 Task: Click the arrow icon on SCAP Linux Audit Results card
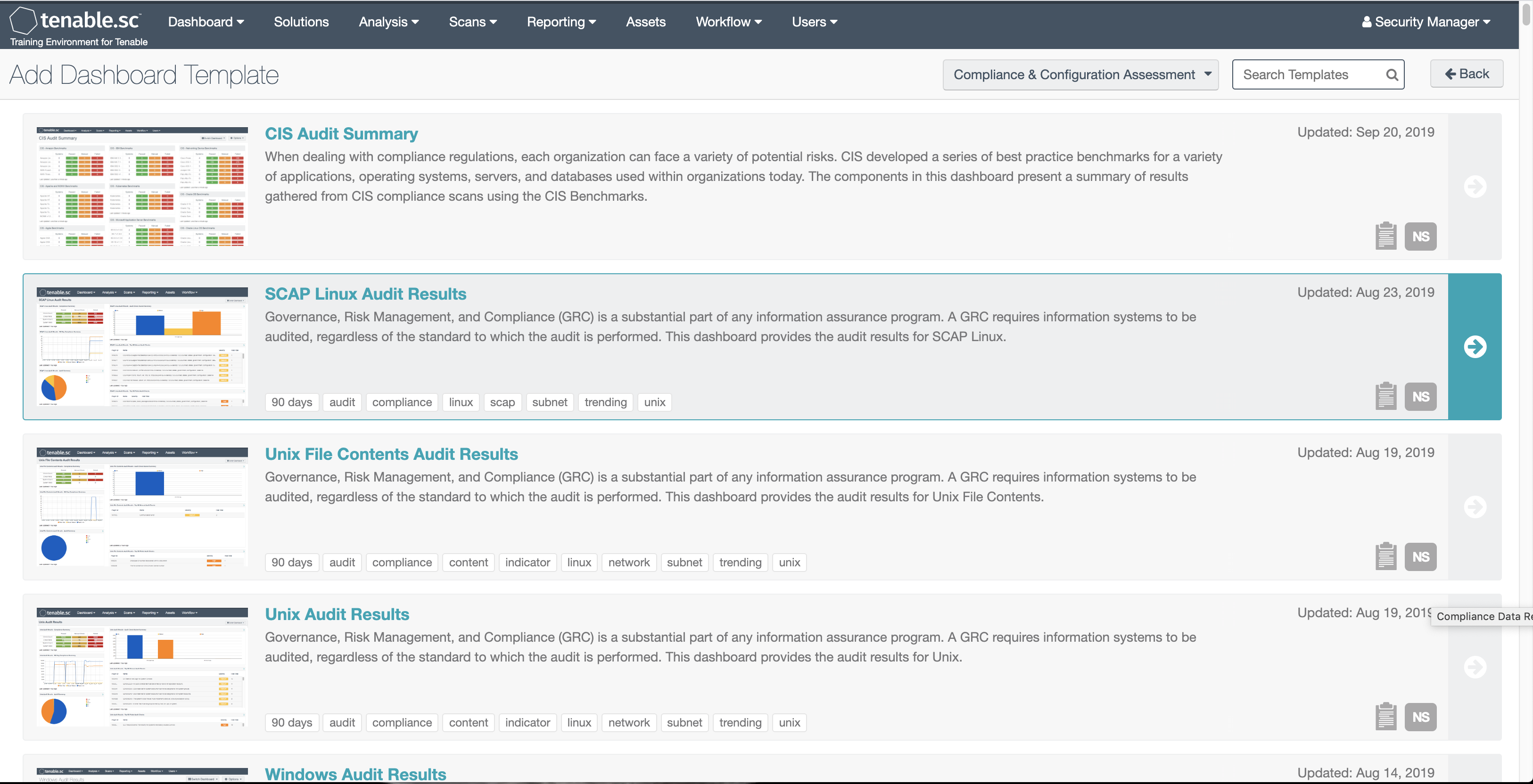(x=1475, y=347)
